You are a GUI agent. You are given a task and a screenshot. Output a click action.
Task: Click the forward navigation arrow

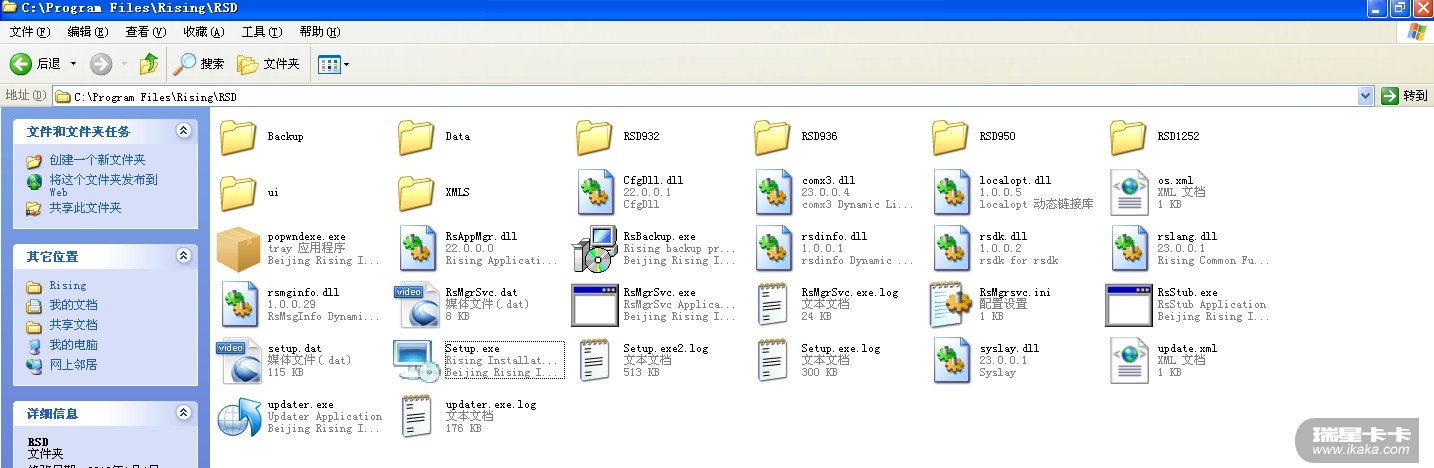[101, 64]
